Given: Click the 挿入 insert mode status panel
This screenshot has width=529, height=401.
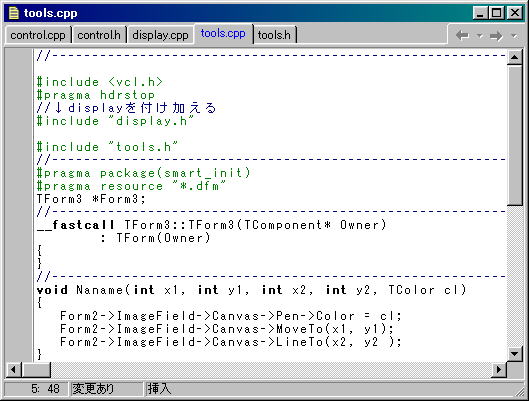Looking at the screenshot, I should (159, 389).
